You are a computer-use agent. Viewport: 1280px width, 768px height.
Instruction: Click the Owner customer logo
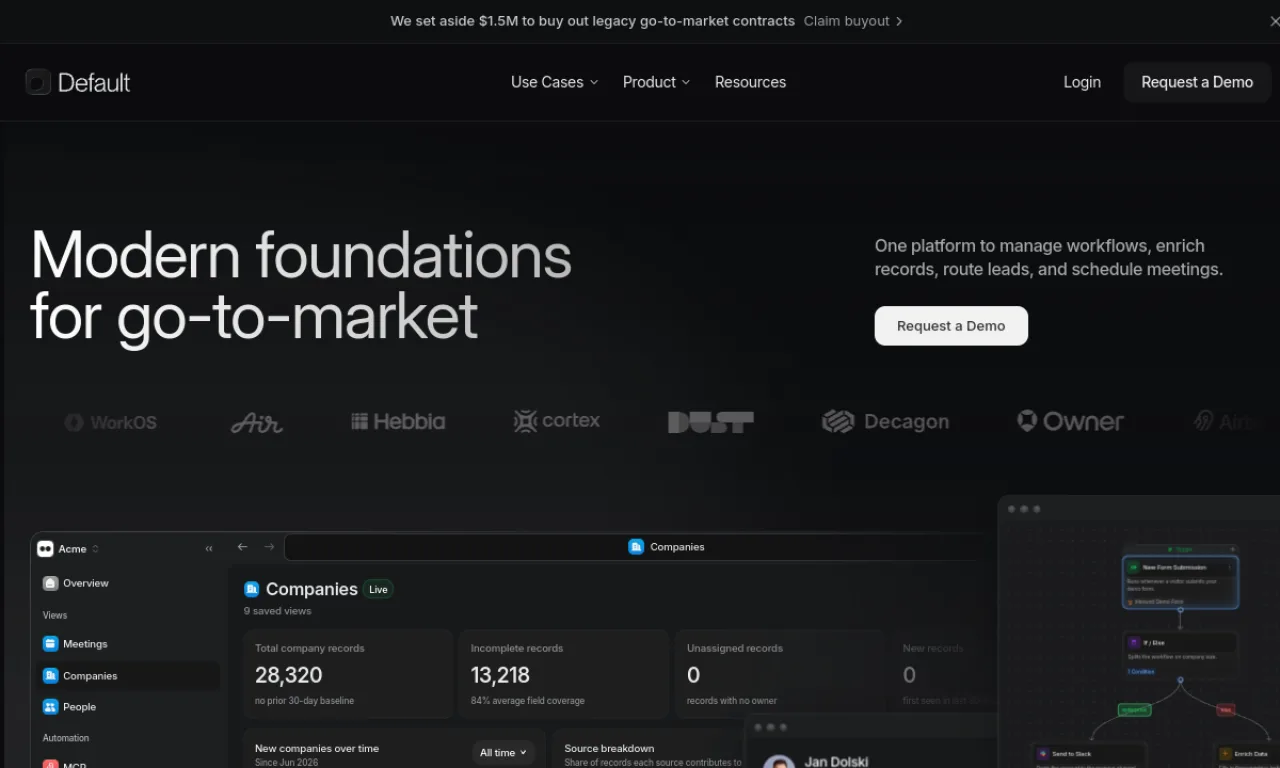[1070, 422]
